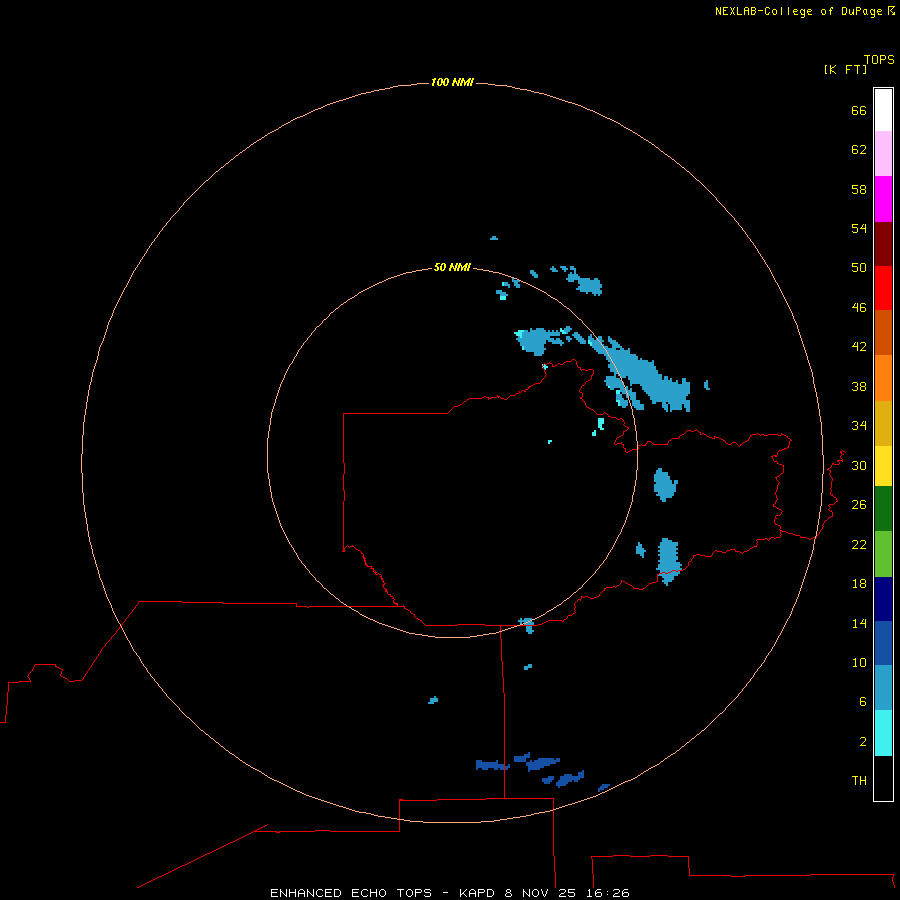Click the '16:26' timestamp text
The image size is (900, 900).
point(607,893)
